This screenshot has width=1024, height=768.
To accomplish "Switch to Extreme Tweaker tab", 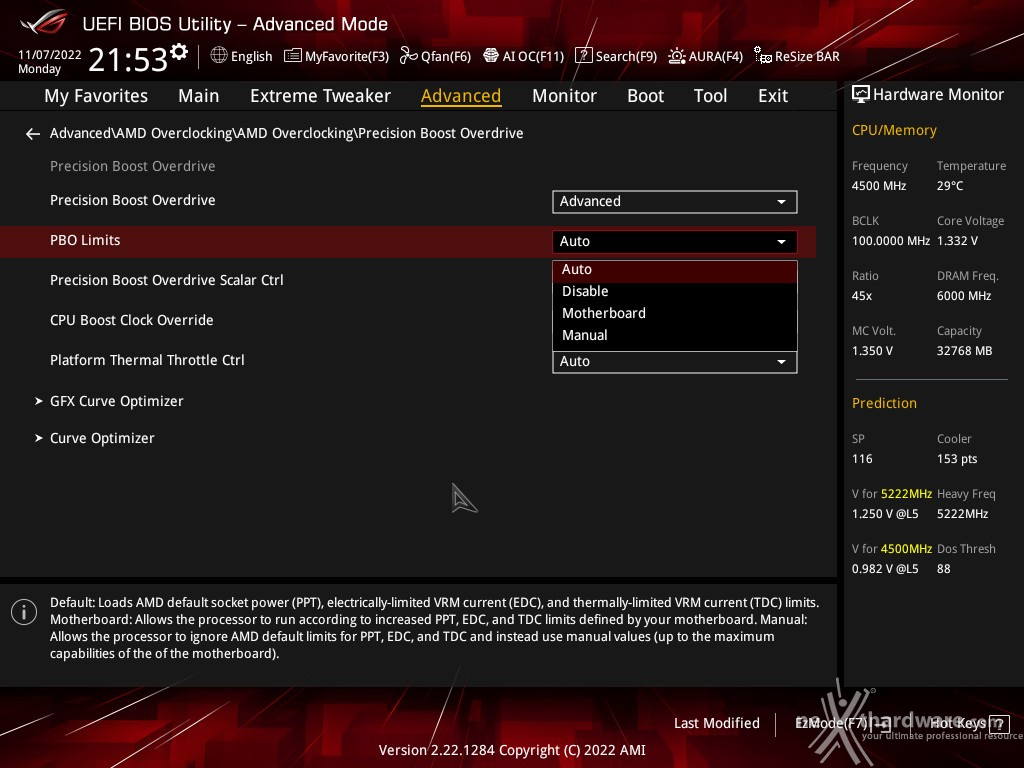I will [x=320, y=96].
